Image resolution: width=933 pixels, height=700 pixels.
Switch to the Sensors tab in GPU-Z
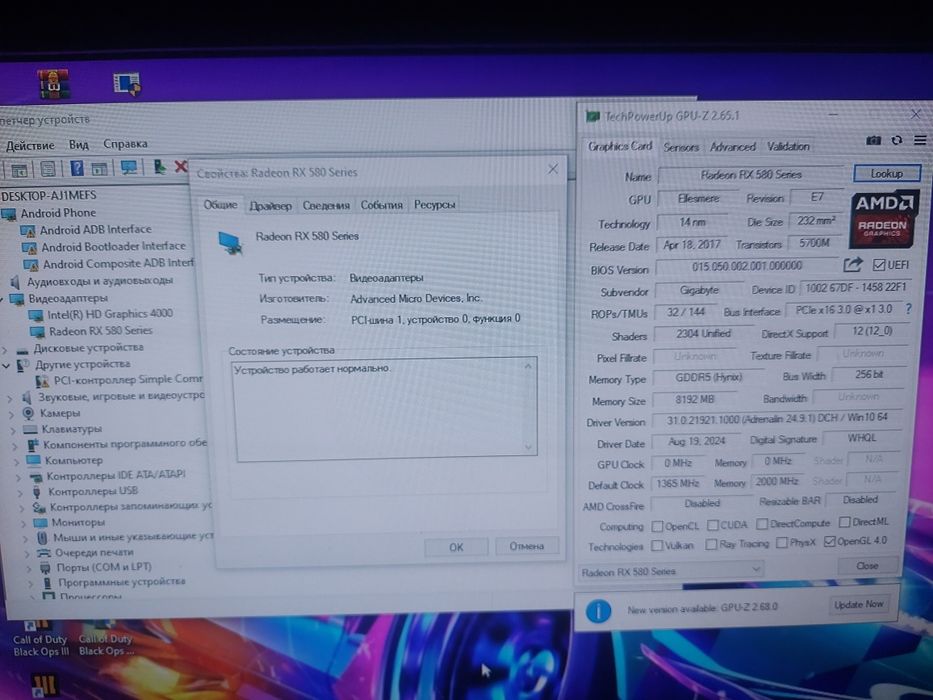[681, 147]
